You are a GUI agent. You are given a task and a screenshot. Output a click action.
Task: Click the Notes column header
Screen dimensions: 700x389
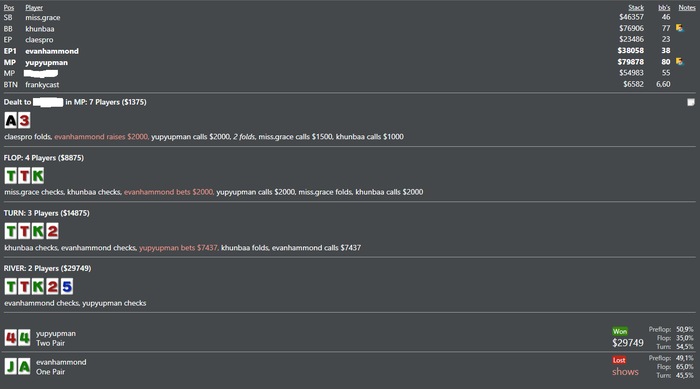[x=687, y=8]
